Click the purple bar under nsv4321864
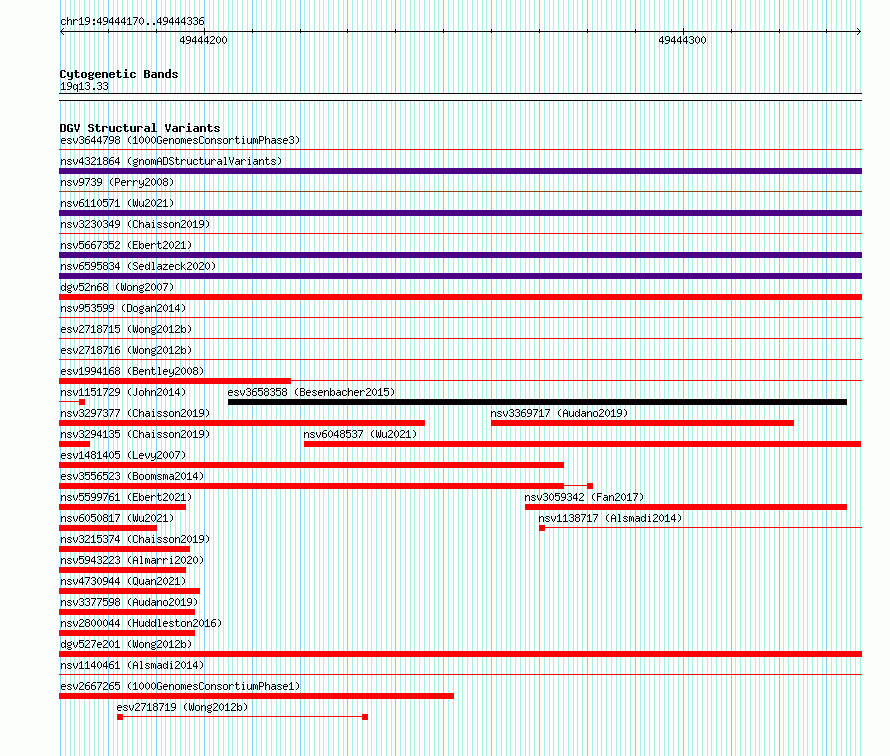Screen dimensions: 890x756 pyautogui.click(x=460, y=171)
